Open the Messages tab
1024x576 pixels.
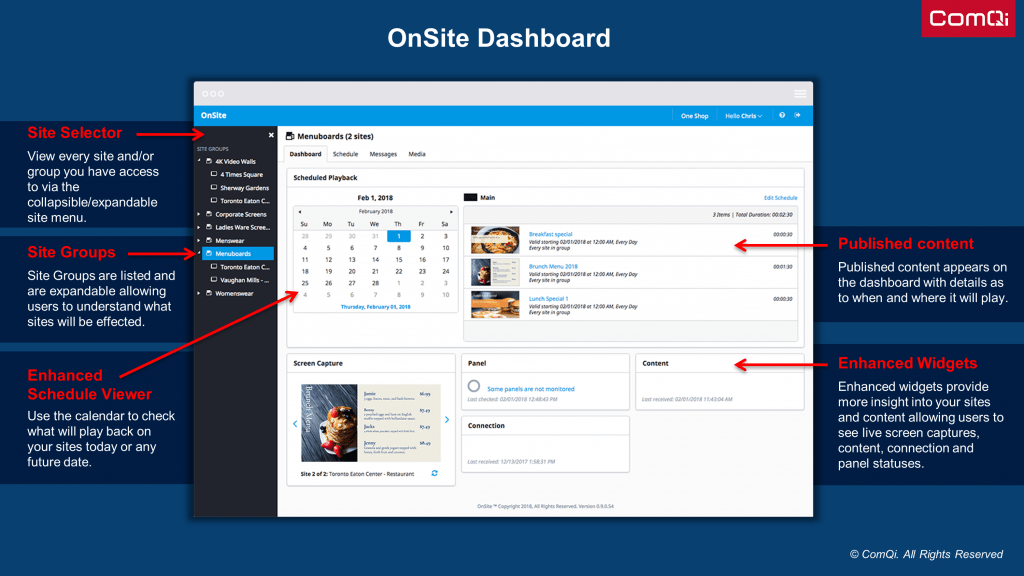tap(383, 154)
